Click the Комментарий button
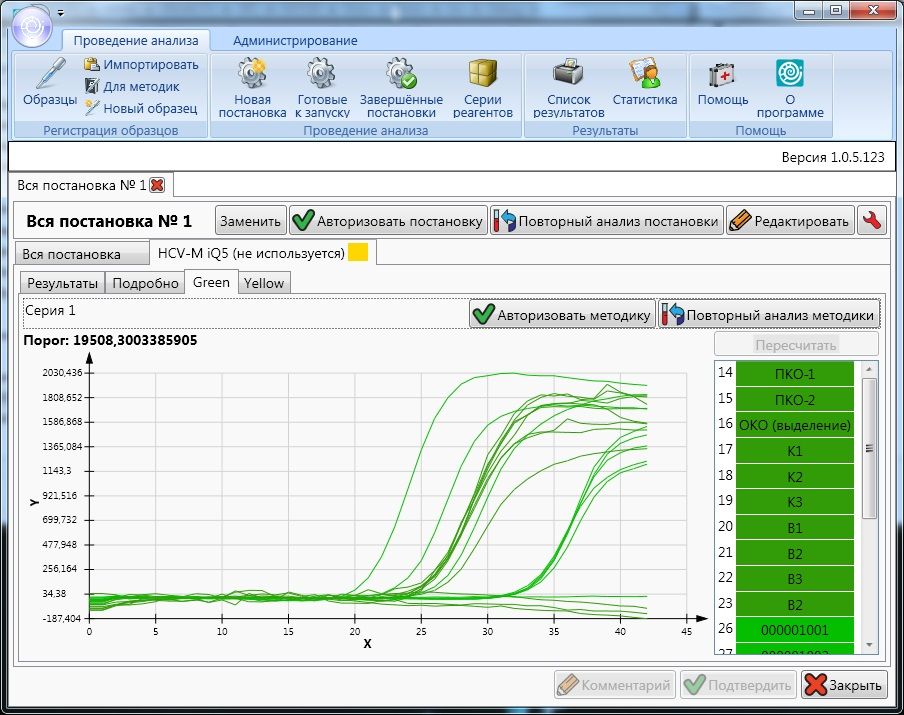 (615, 685)
